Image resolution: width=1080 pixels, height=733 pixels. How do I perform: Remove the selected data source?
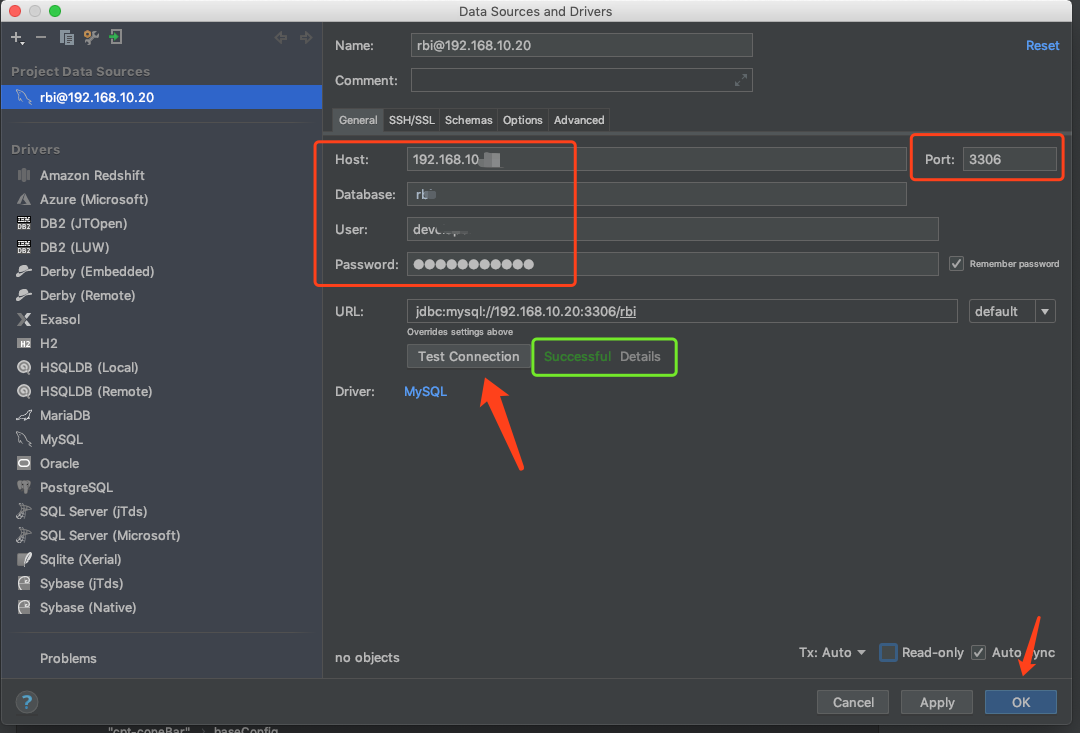[41, 37]
